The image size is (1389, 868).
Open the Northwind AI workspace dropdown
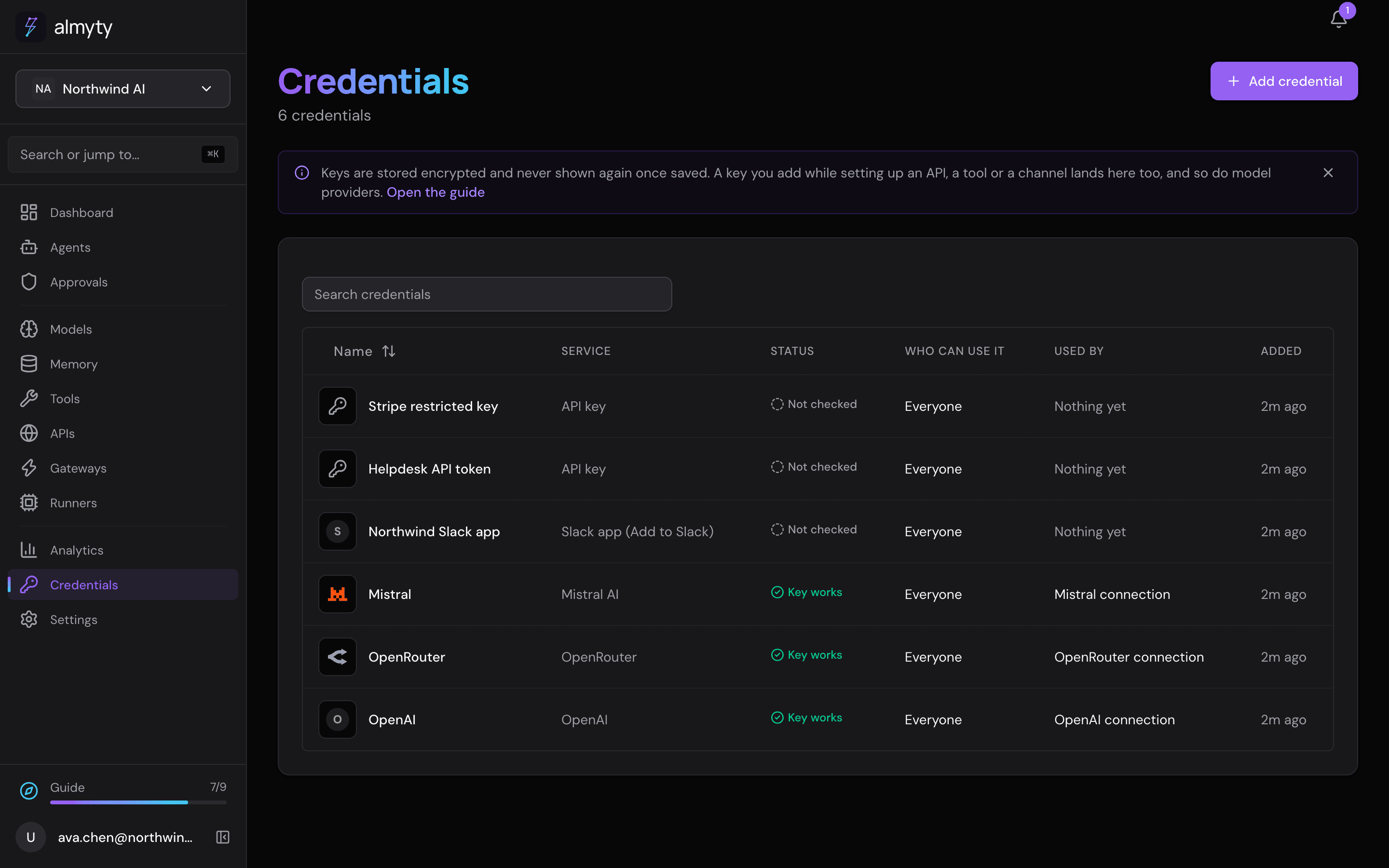[123, 89]
